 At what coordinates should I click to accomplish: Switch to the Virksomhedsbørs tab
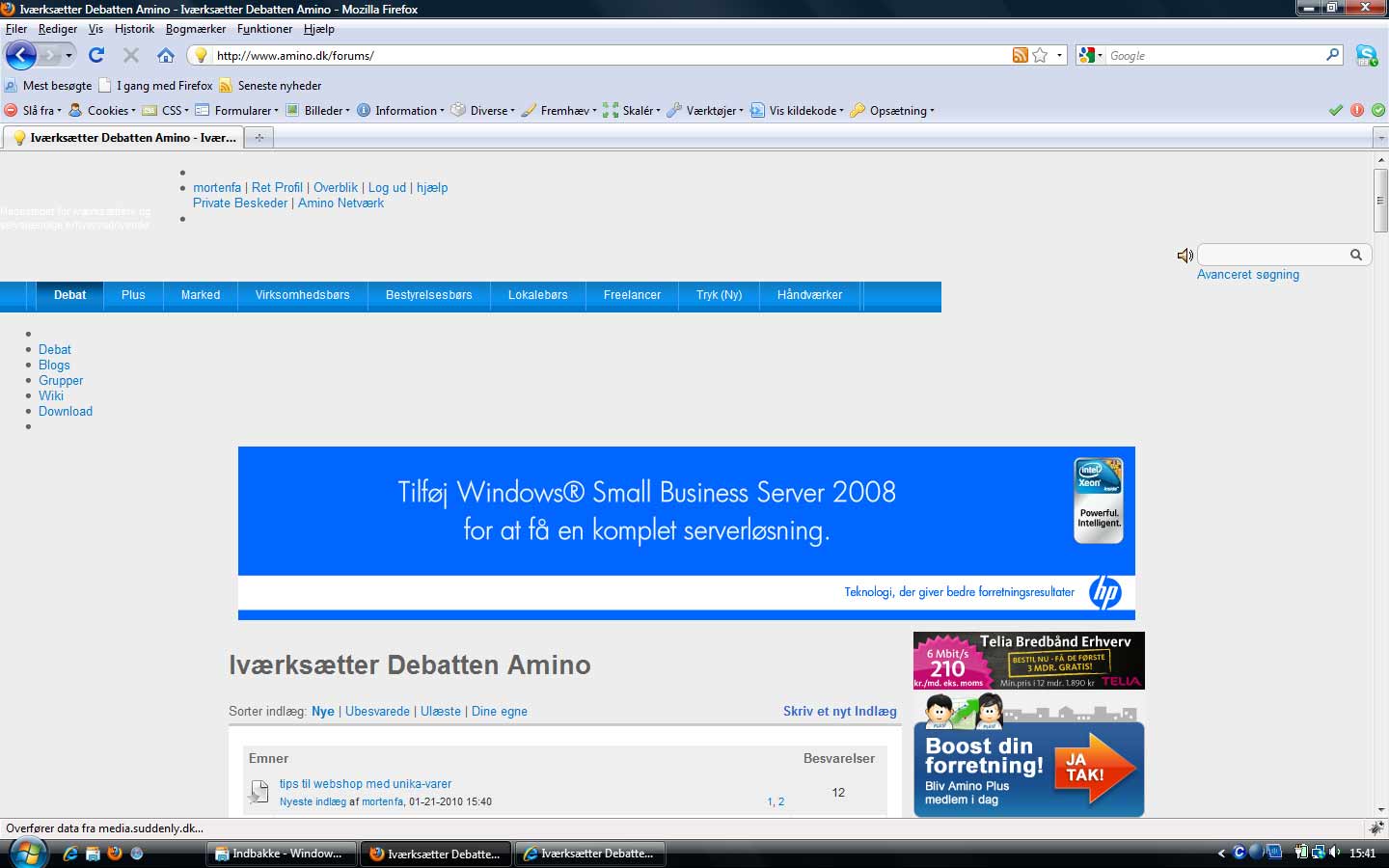(x=302, y=295)
